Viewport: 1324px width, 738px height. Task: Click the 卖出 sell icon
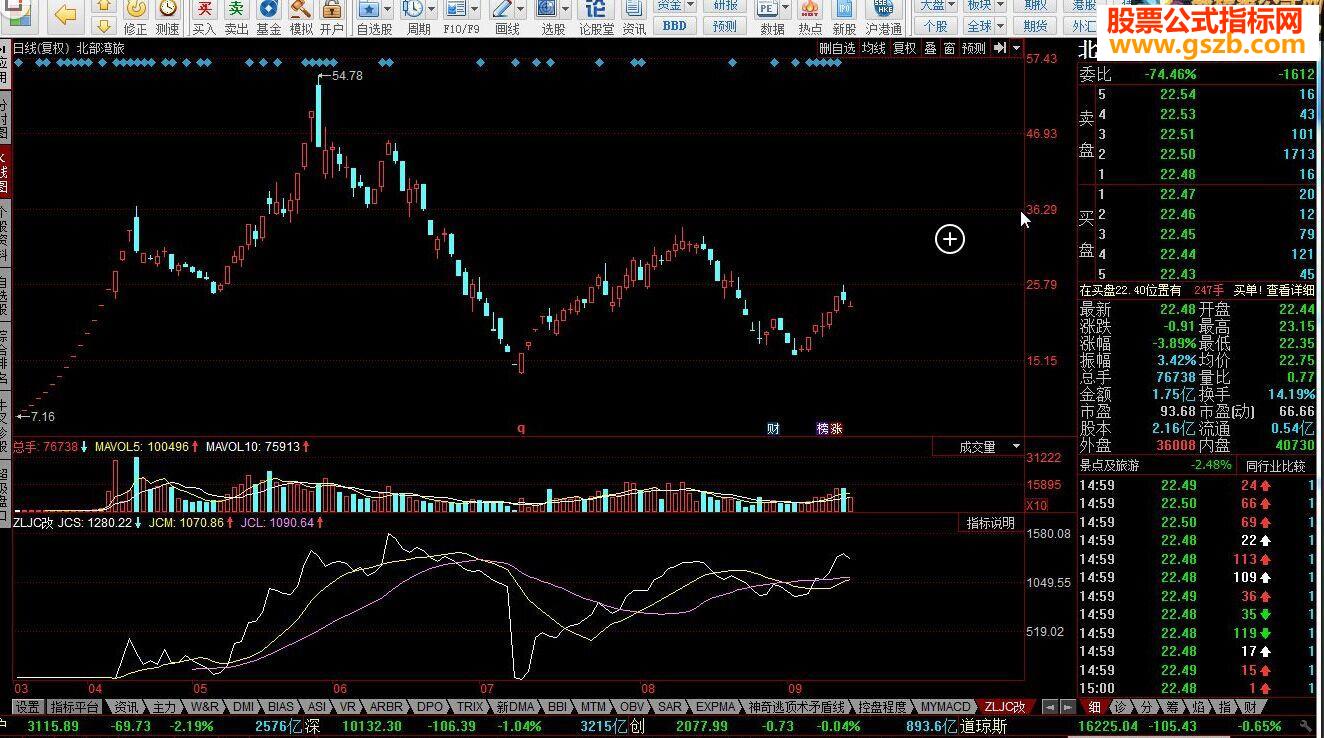236,18
